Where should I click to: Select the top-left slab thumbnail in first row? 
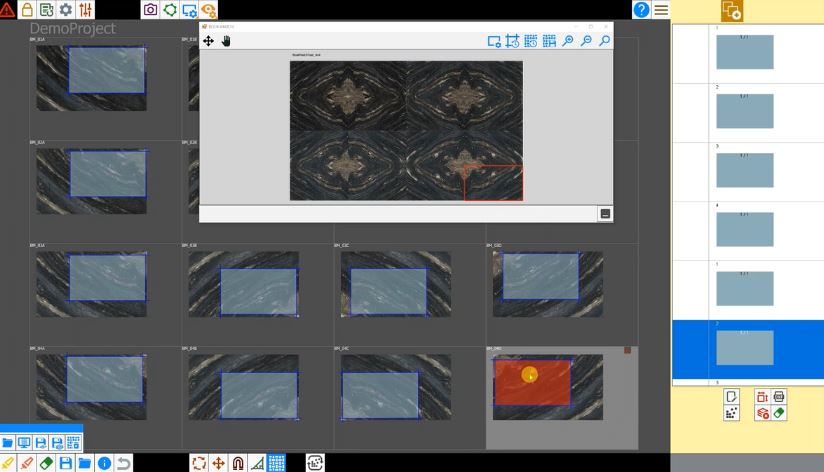[x=91, y=78]
